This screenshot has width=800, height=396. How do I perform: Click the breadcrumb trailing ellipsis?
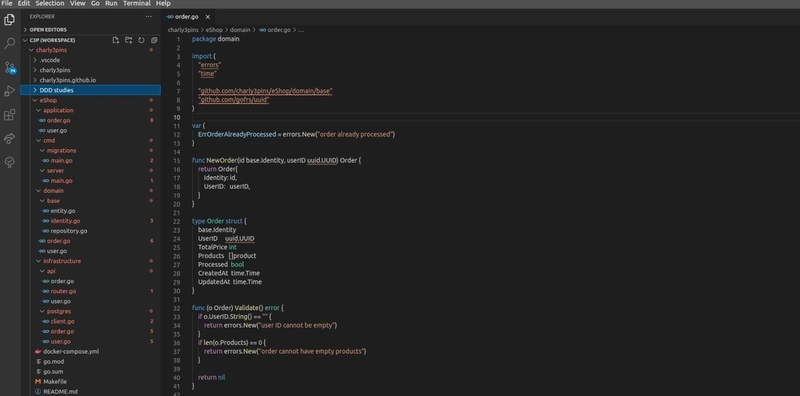tap(301, 30)
